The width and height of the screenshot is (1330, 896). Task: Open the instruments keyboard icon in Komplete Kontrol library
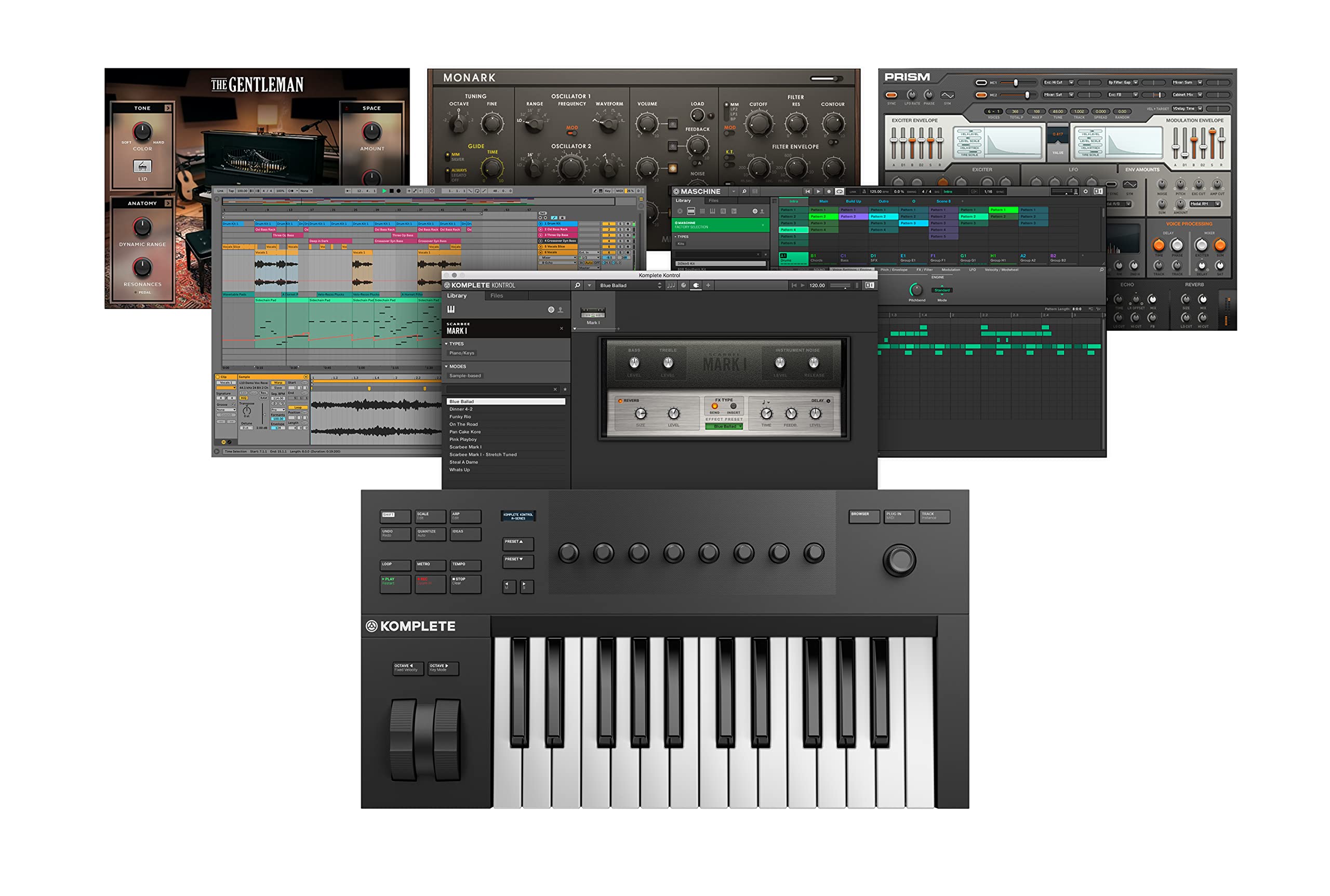point(451,310)
